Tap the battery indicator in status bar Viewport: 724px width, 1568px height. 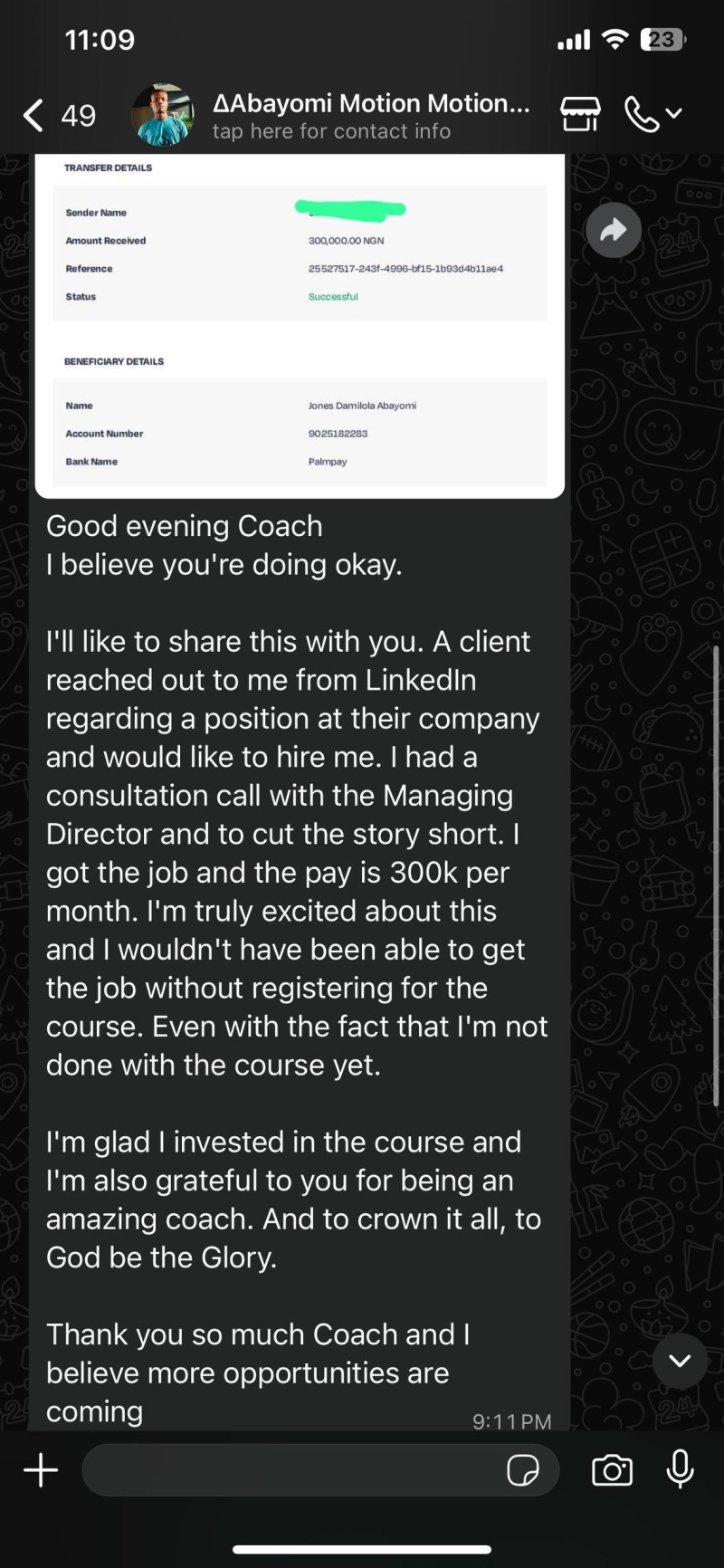pyautogui.click(x=662, y=40)
